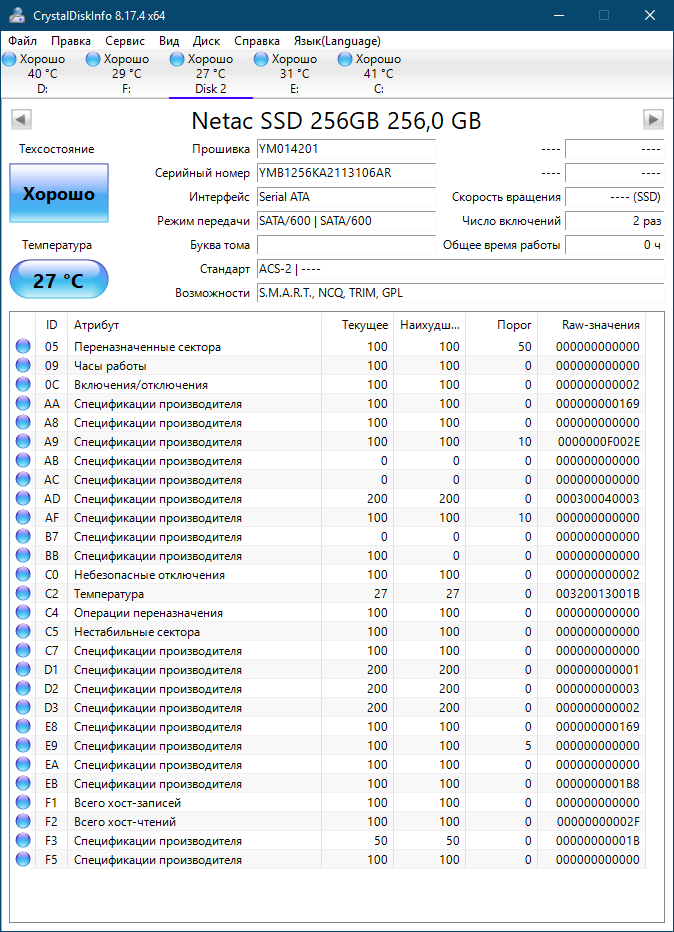Click status orb in row F5
Viewport: 674px width, 932px height.
23,859
